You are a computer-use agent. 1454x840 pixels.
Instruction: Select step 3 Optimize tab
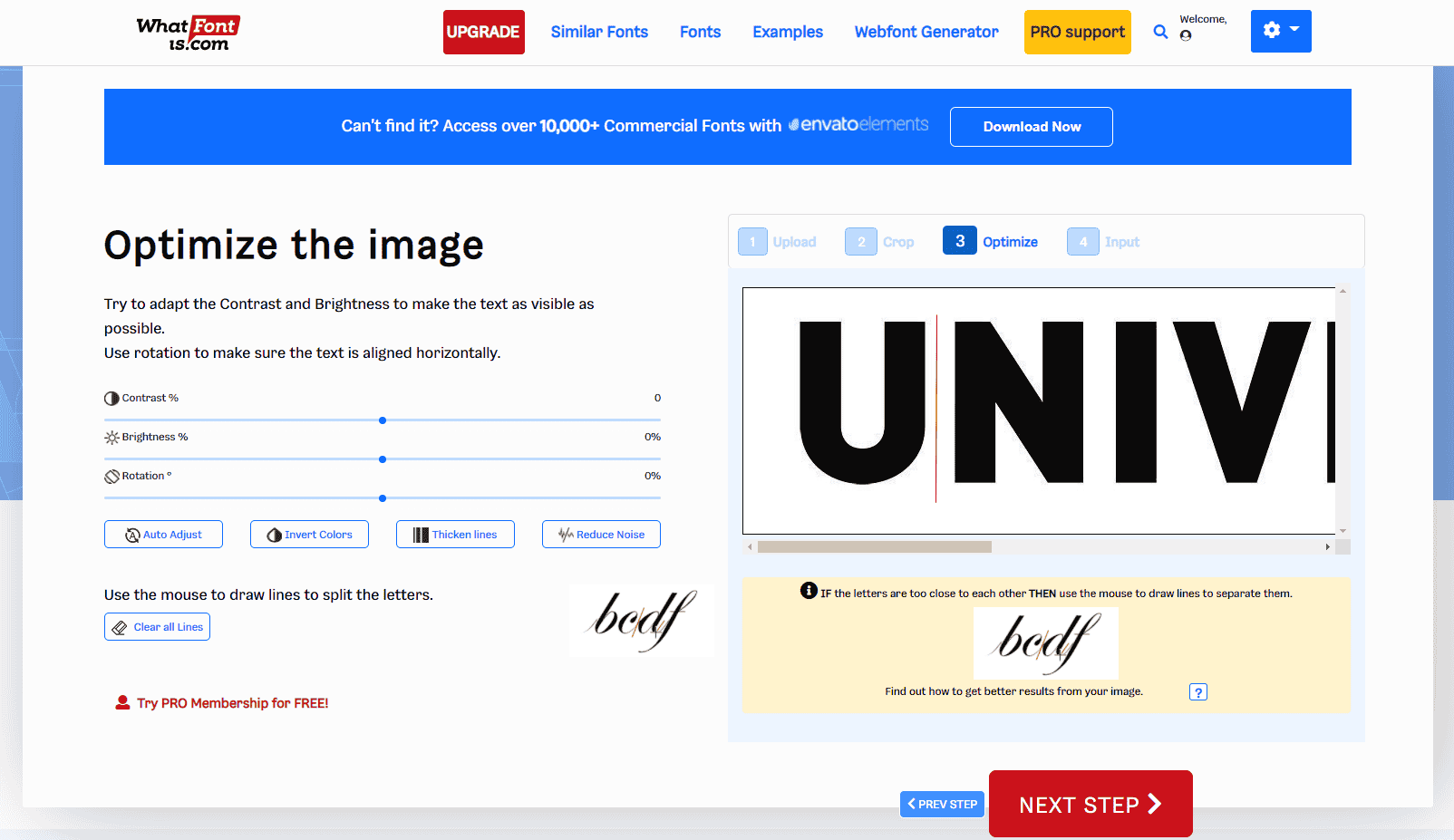coord(990,241)
